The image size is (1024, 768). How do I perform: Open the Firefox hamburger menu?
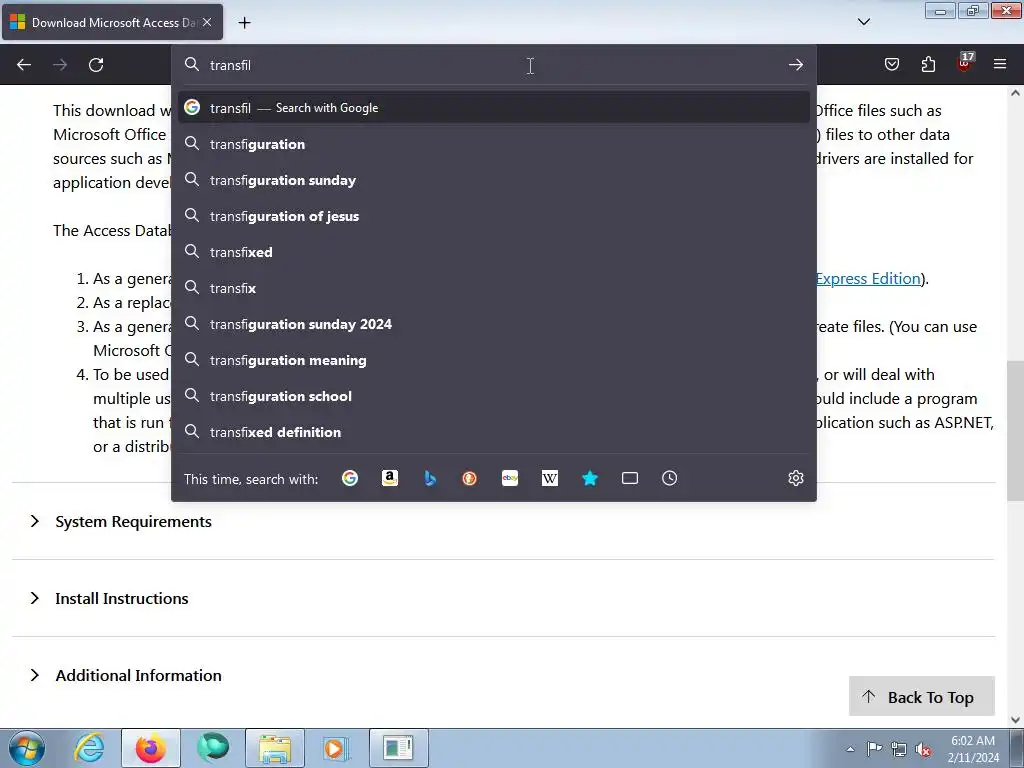coord(1000,64)
